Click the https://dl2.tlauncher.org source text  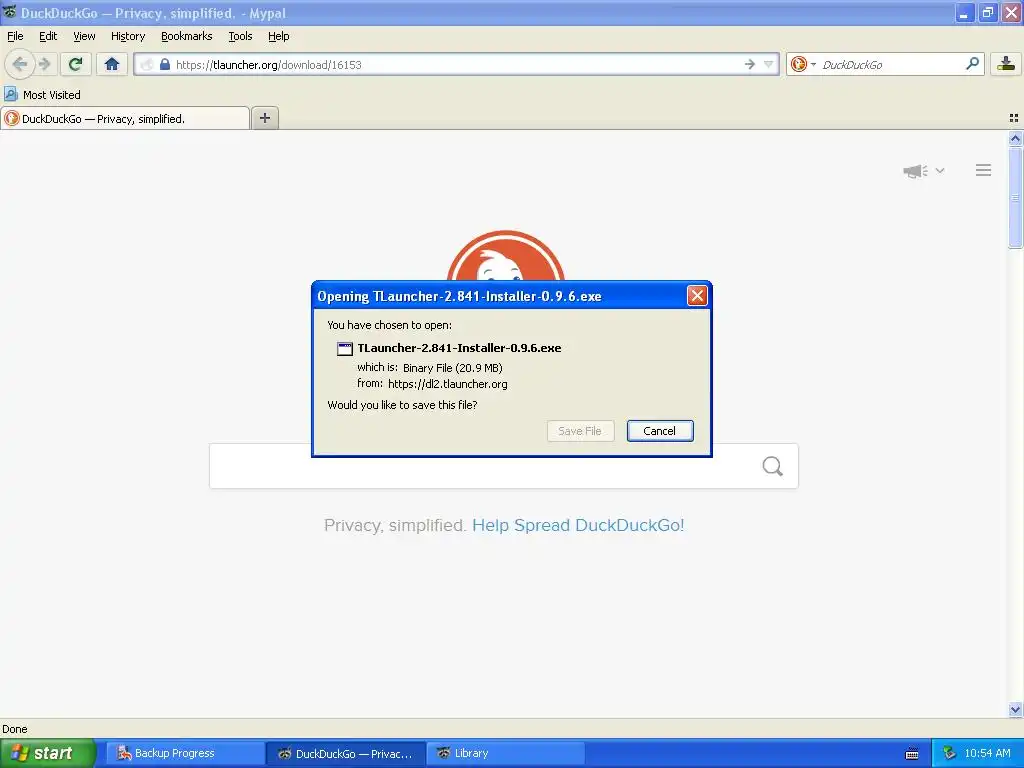click(x=447, y=384)
